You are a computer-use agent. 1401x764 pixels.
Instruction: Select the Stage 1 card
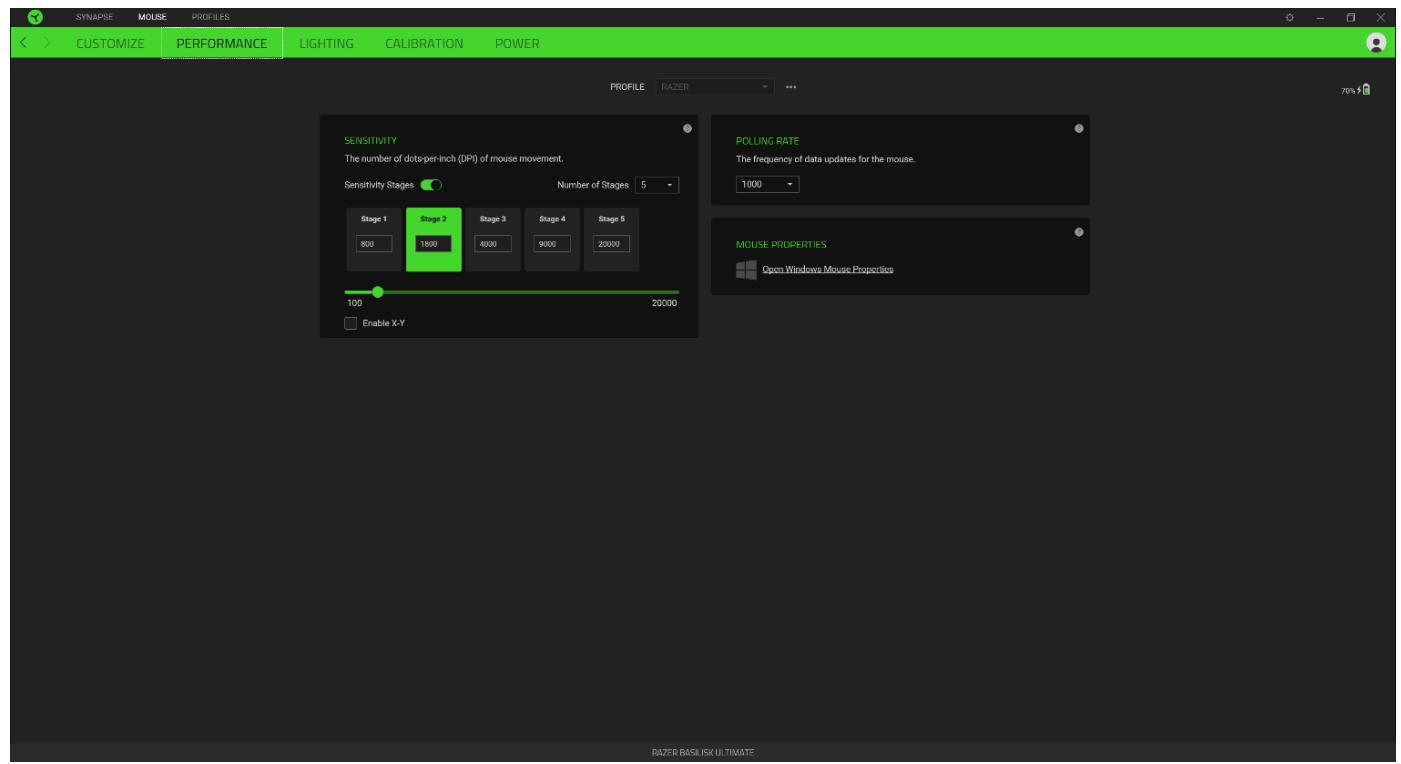click(374, 239)
